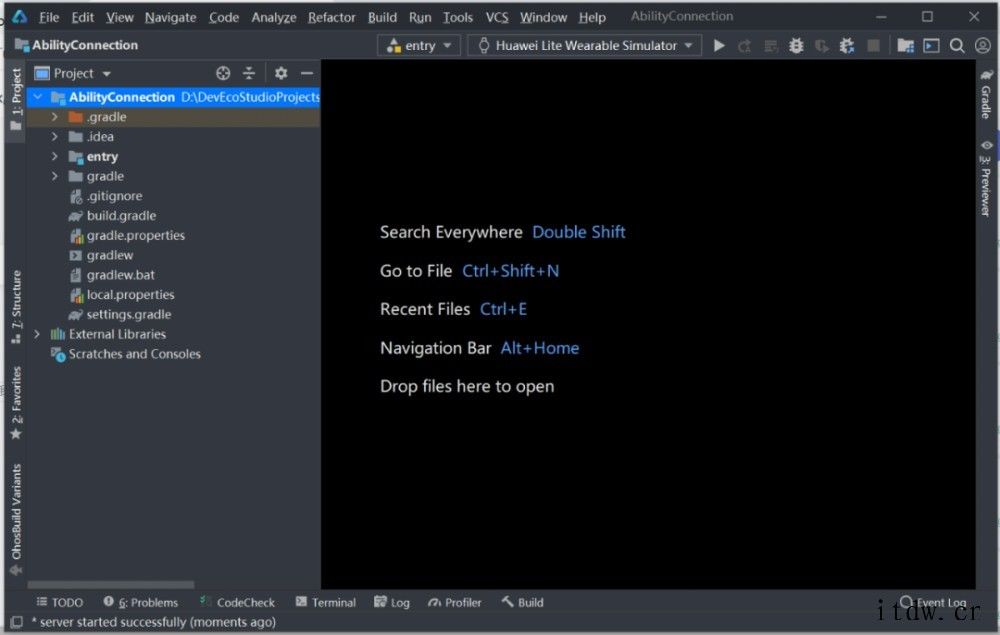Click the DevEco Studio logo icon

19,17
